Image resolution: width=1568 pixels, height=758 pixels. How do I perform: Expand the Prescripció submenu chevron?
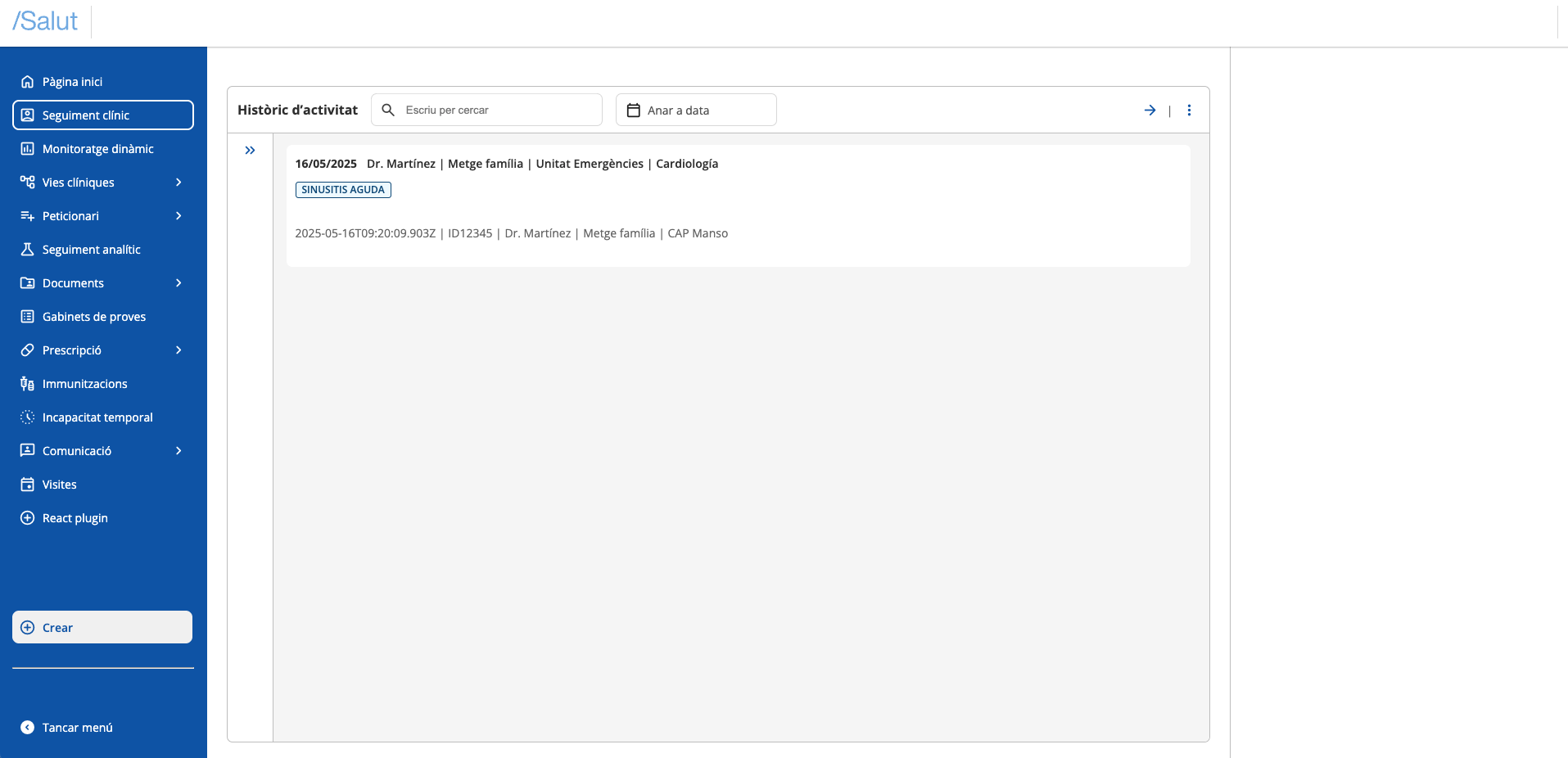(x=178, y=350)
